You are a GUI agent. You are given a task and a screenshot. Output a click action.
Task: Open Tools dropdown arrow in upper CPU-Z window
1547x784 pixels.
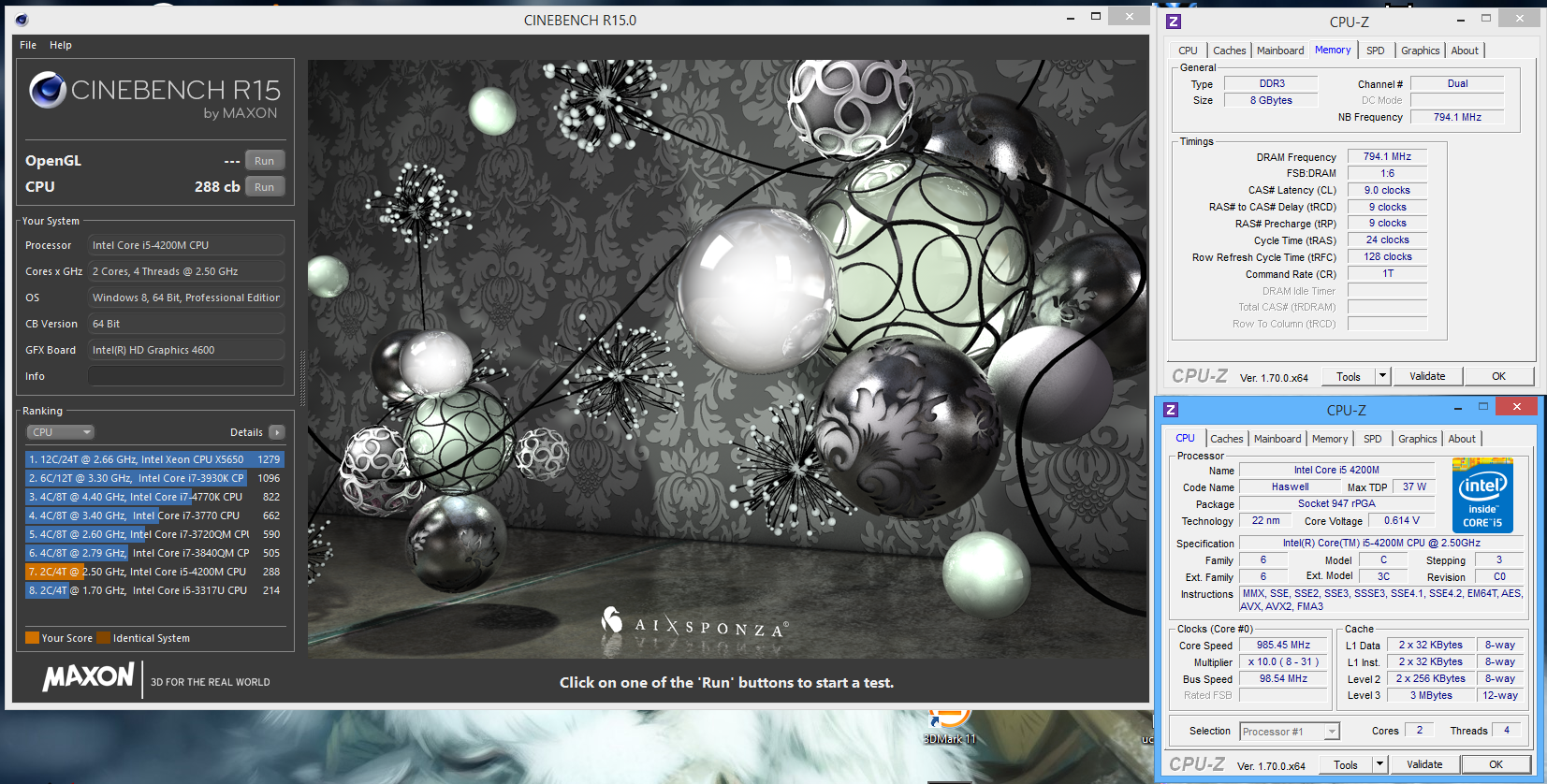[1382, 376]
